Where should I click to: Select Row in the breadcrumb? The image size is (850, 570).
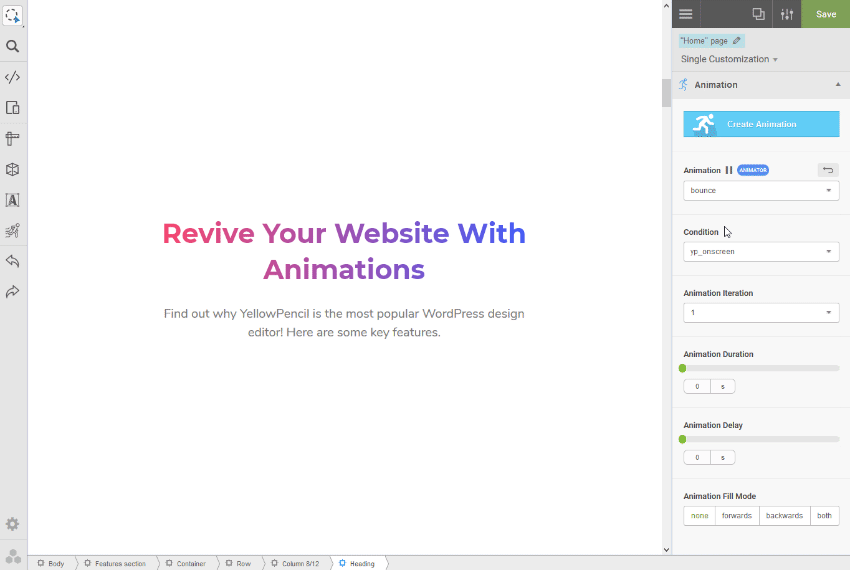click(239, 563)
